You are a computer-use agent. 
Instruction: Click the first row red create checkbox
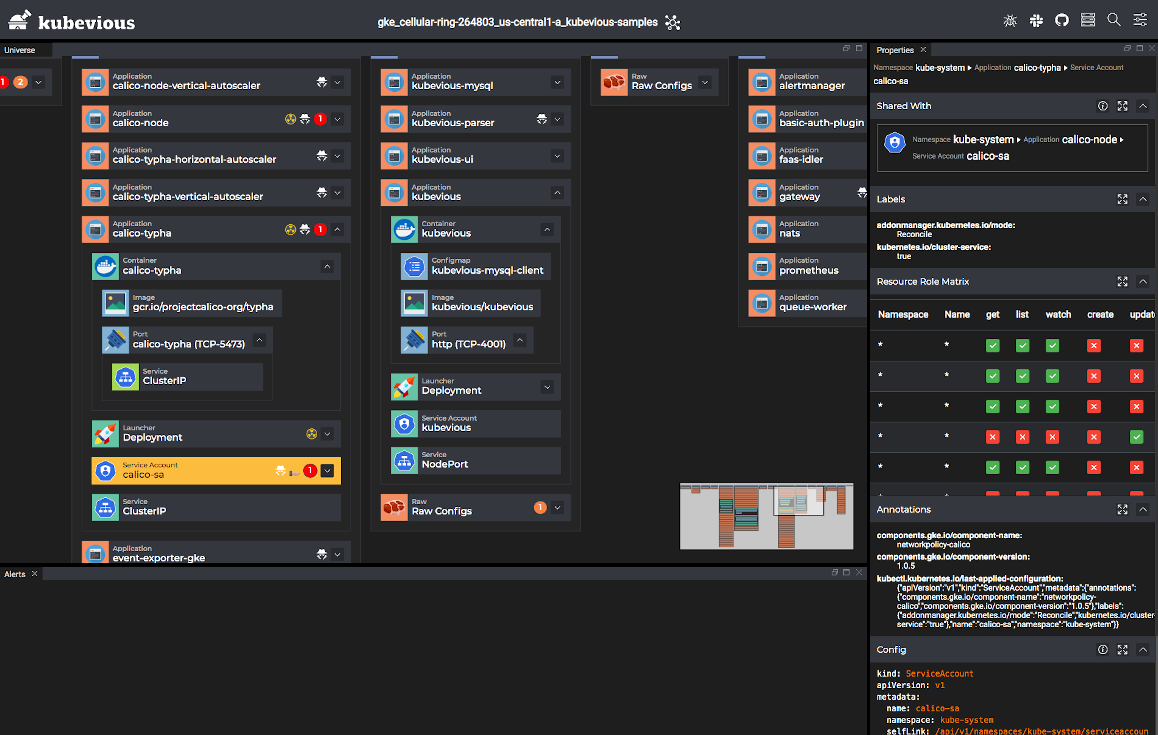pyautogui.click(x=1094, y=346)
